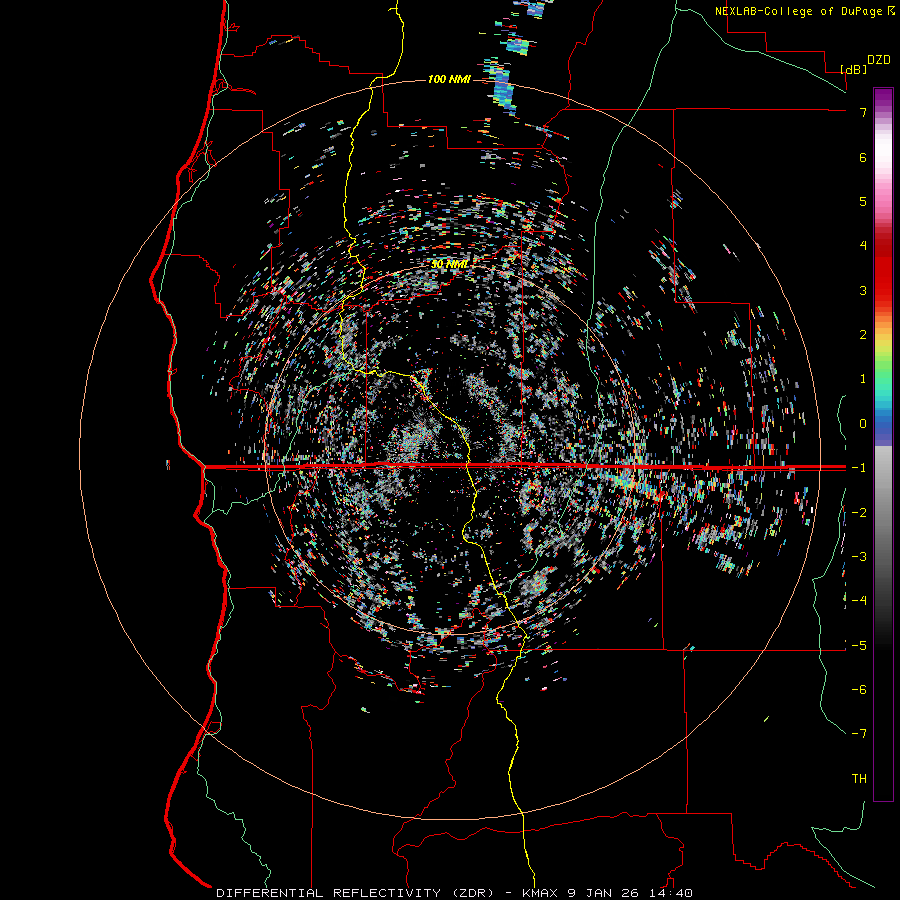
Task: Click the 6 value on the color scale
Action: click(863, 157)
